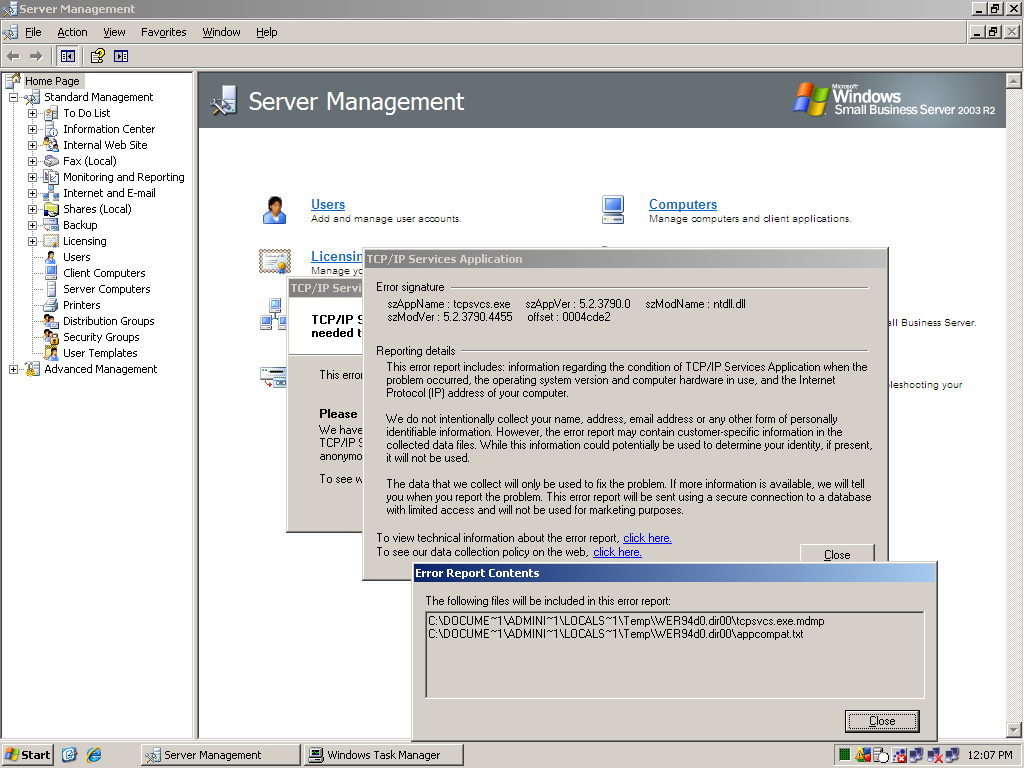Select the User Templates tree icon
1024x768 pixels.
(x=51, y=353)
